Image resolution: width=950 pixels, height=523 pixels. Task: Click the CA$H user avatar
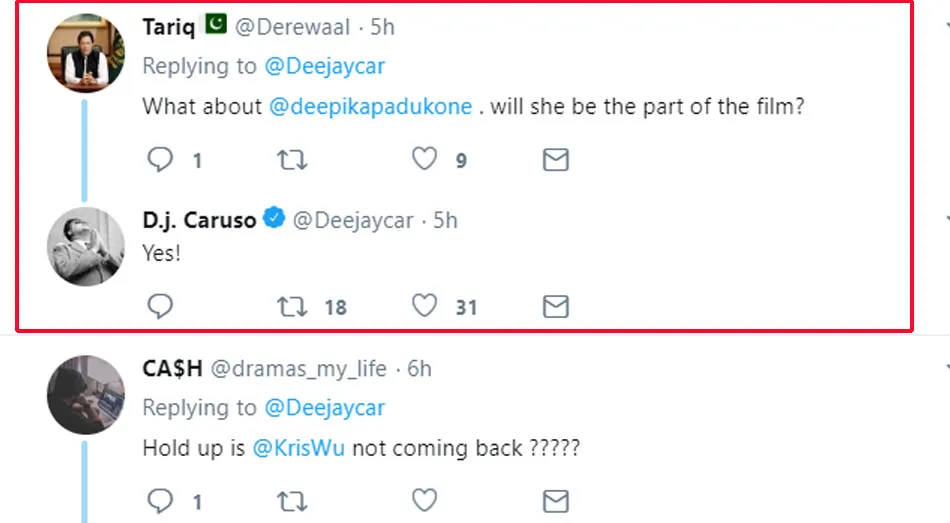(86, 395)
